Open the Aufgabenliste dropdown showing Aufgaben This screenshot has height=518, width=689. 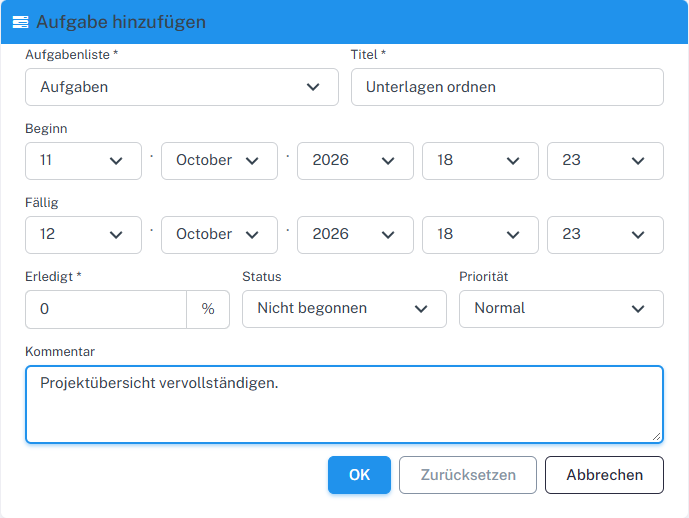181,87
